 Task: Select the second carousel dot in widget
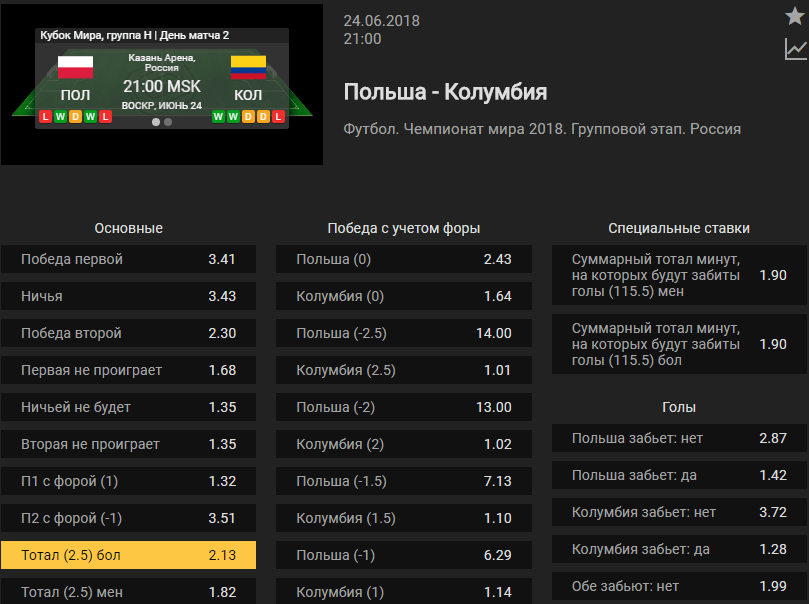coord(168,122)
